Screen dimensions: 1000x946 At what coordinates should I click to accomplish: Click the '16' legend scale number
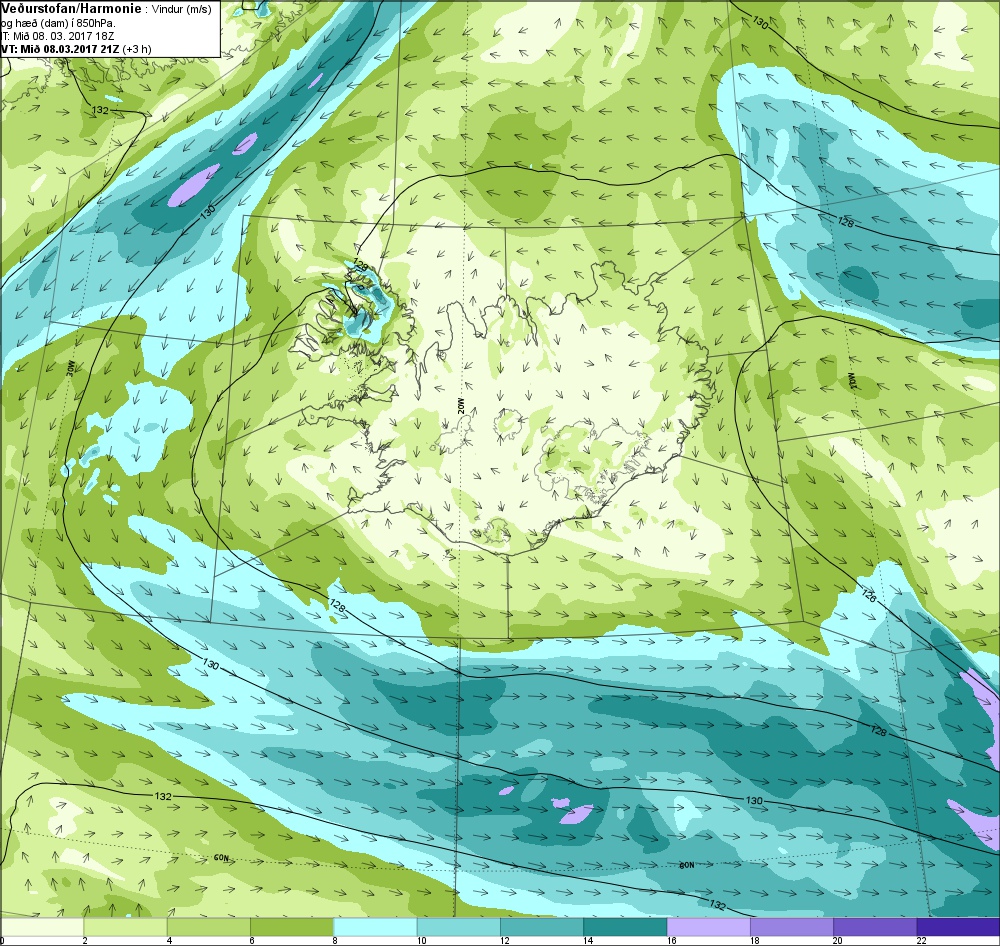point(671,940)
